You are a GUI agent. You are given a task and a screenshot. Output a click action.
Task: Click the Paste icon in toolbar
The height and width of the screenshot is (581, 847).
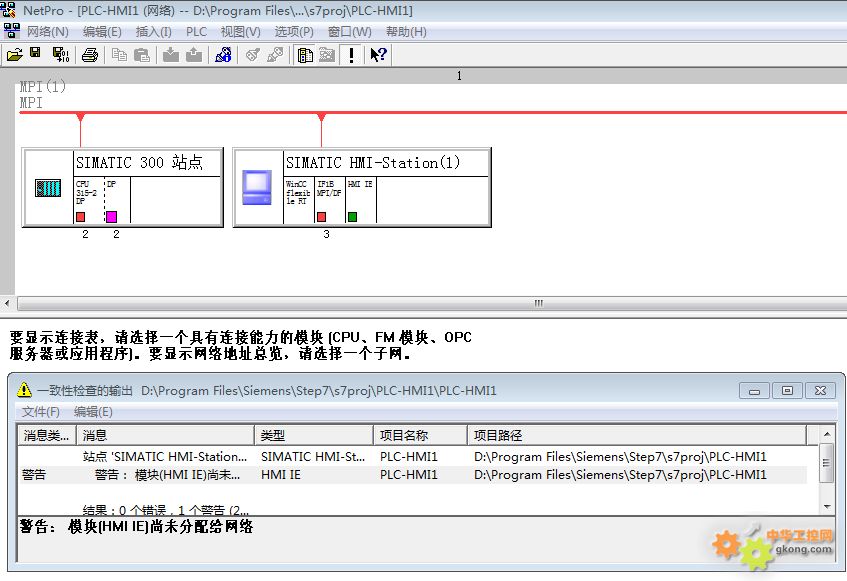click(x=142, y=55)
